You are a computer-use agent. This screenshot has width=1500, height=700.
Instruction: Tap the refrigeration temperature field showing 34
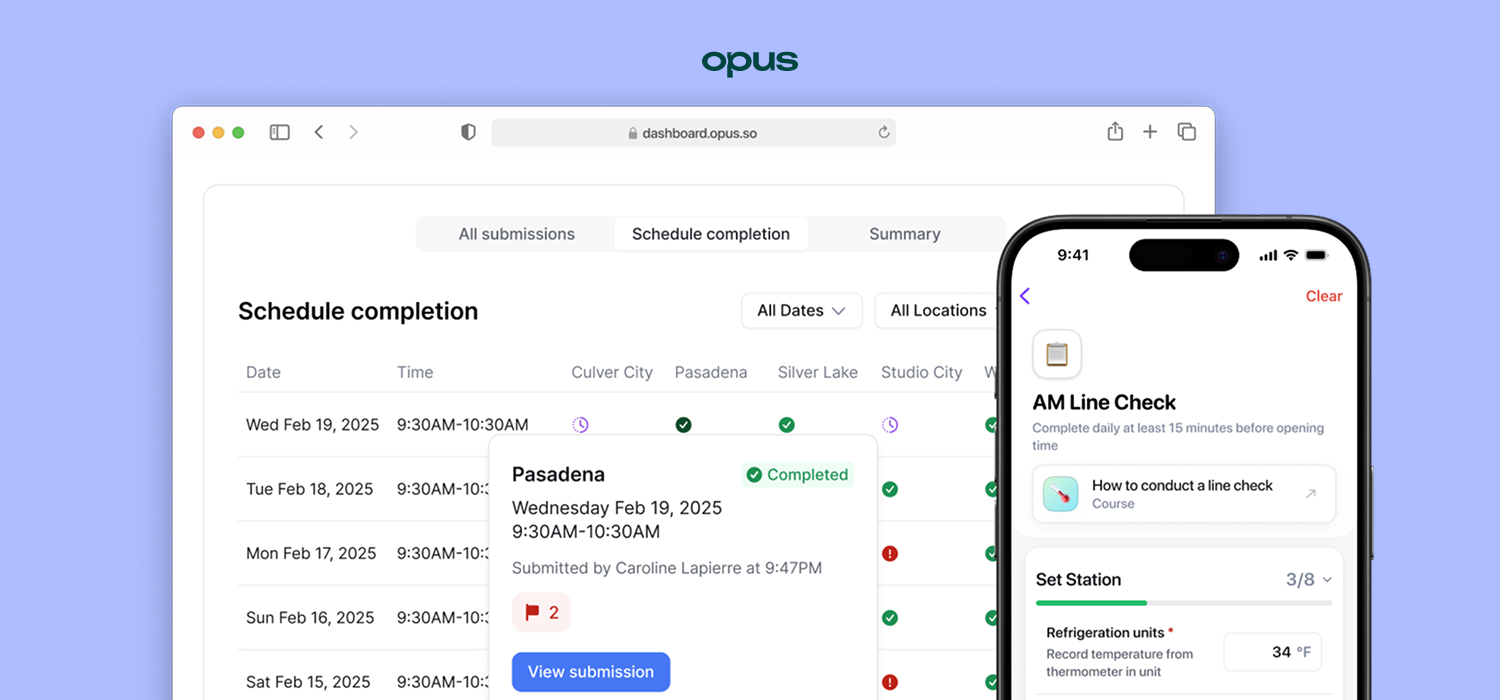coord(1273,652)
